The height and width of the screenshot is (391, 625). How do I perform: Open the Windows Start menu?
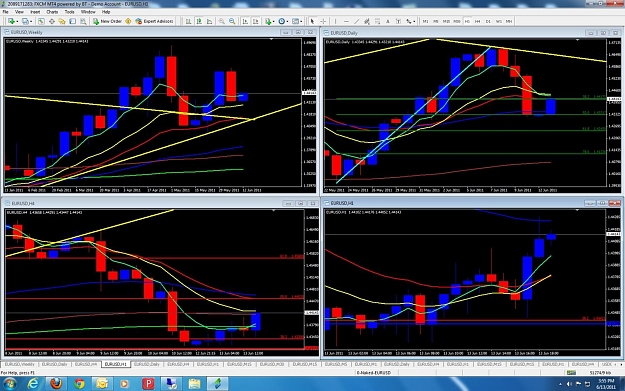pyautogui.click(x=10, y=384)
